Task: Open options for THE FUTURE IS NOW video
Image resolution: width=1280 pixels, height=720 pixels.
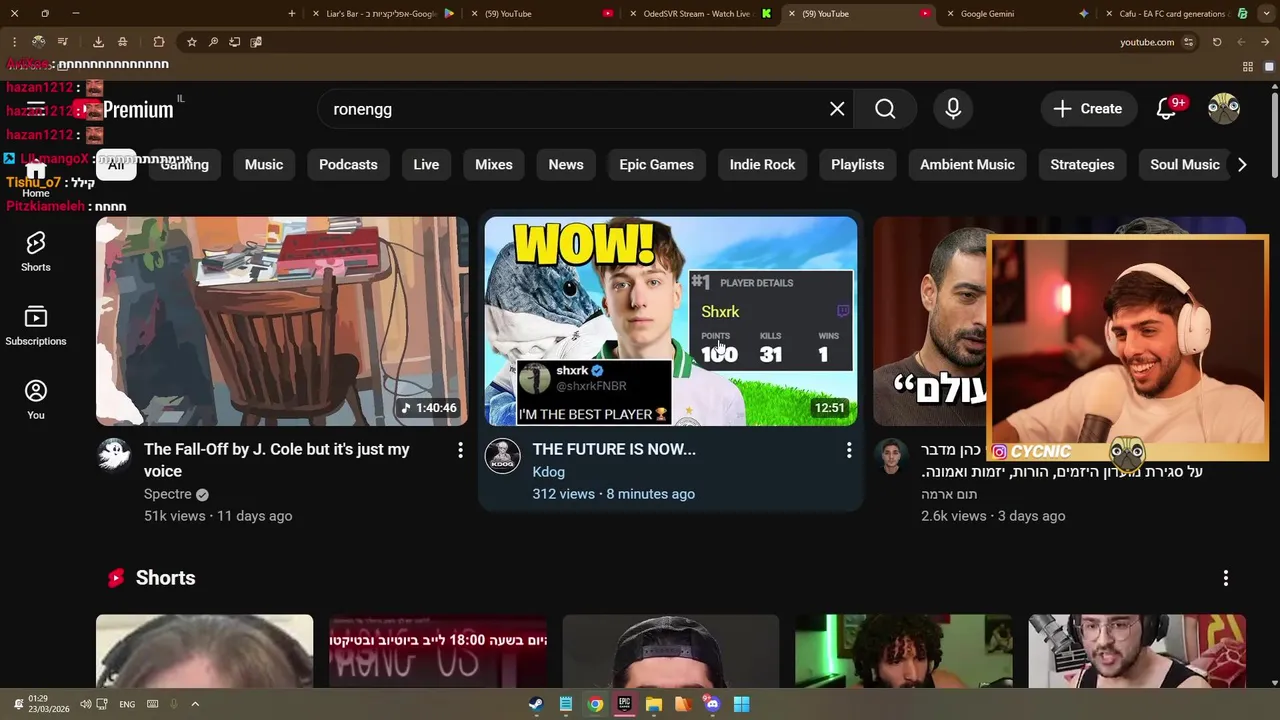Action: (x=849, y=451)
